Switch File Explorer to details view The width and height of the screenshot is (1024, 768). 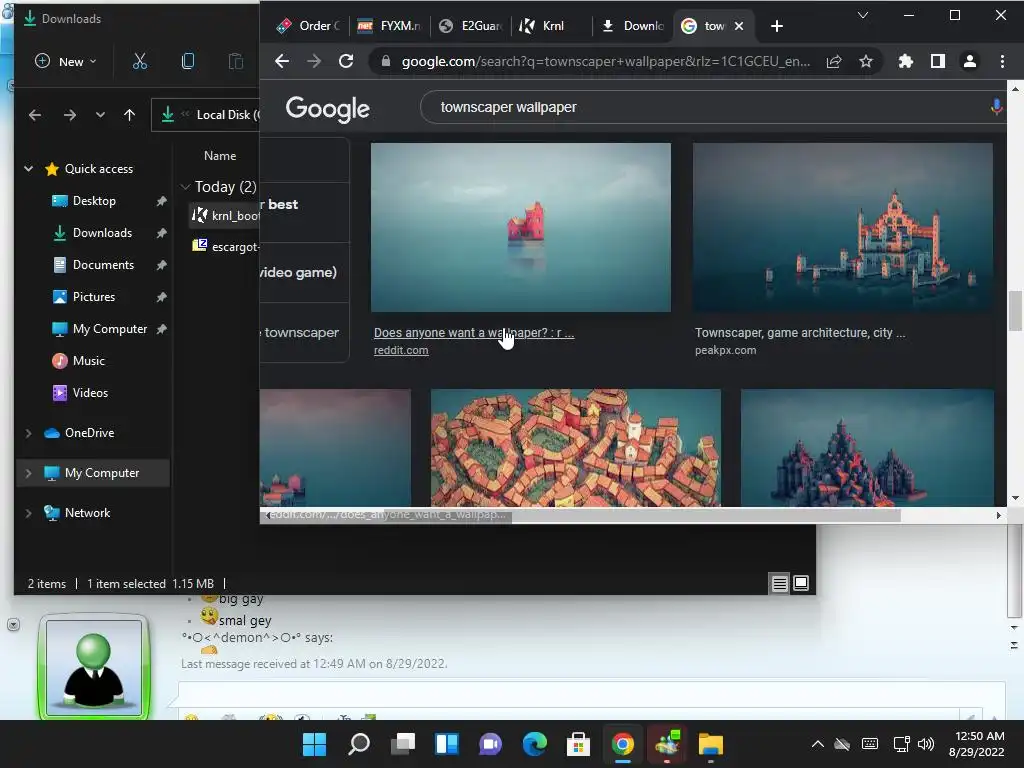click(779, 583)
